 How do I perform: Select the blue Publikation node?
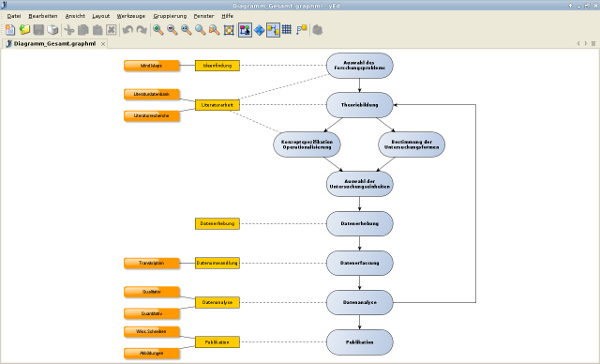pos(359,342)
